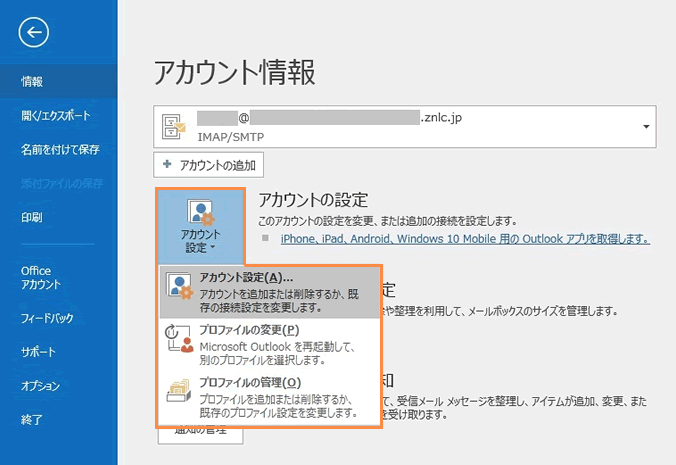Viewport: 676px width, 465px height.
Task: Open the 情報 tab in sidebar
Action: 59,81
